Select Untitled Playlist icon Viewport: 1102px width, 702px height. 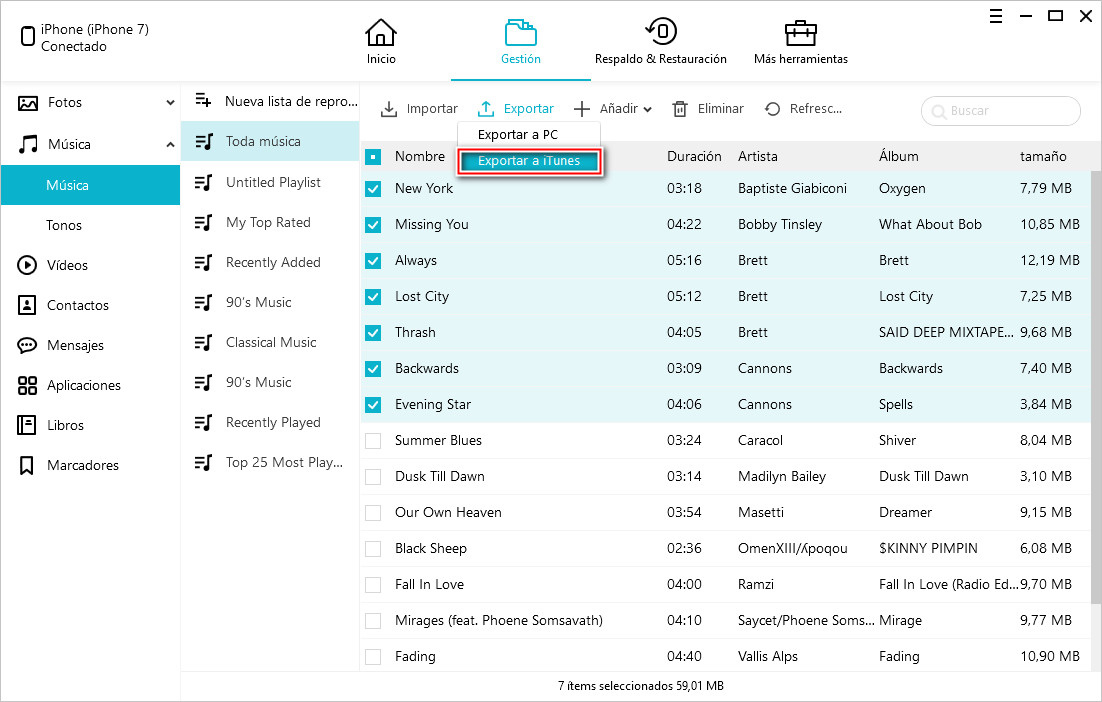(203, 183)
